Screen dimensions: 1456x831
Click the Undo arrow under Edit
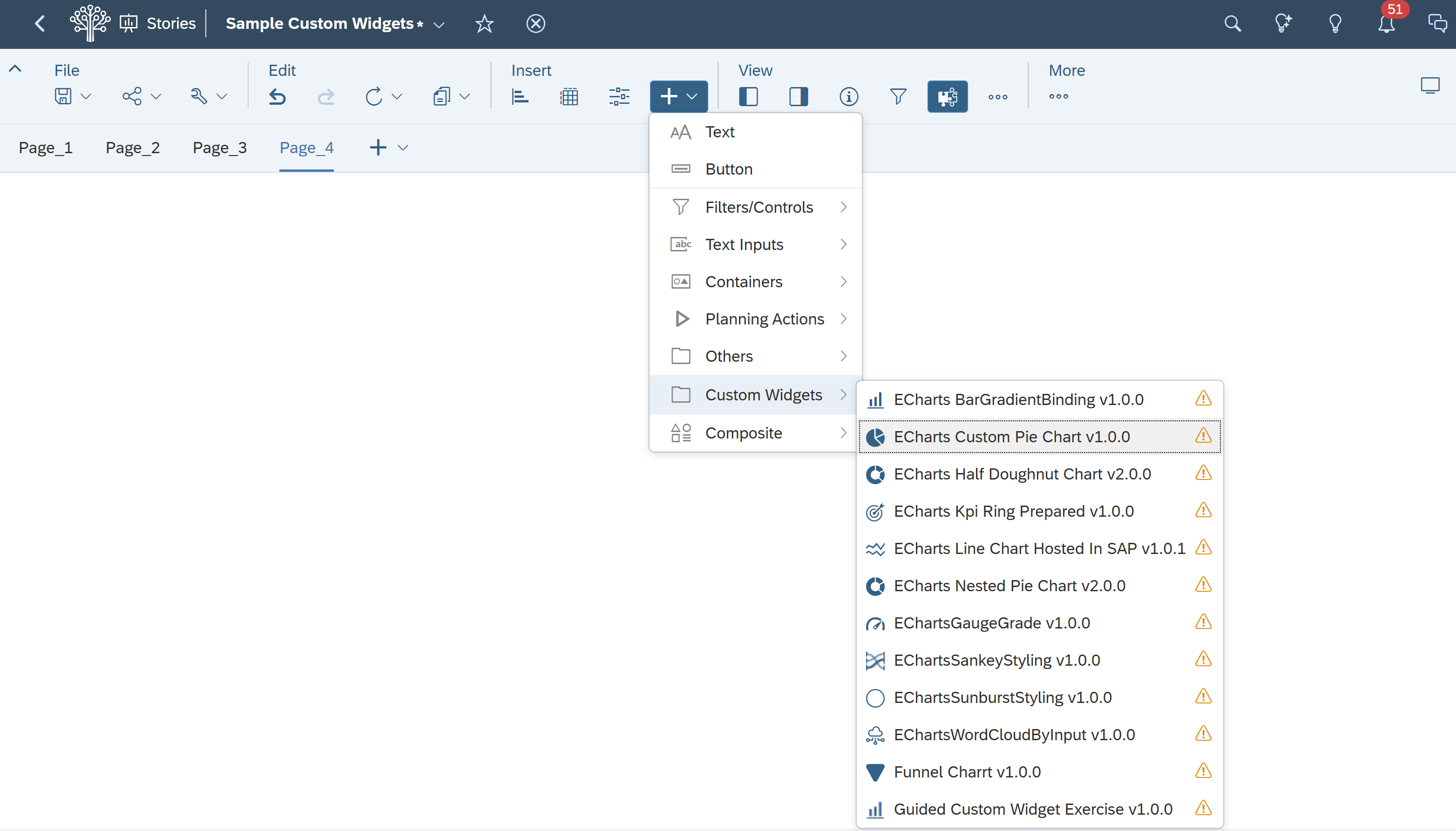[x=278, y=96]
